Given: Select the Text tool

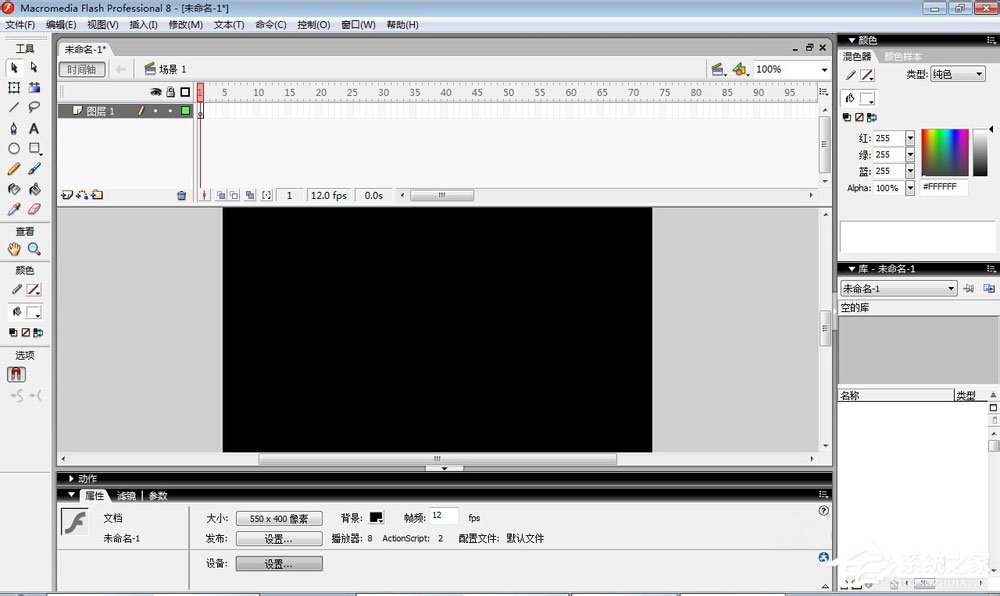Looking at the screenshot, I should (34, 127).
